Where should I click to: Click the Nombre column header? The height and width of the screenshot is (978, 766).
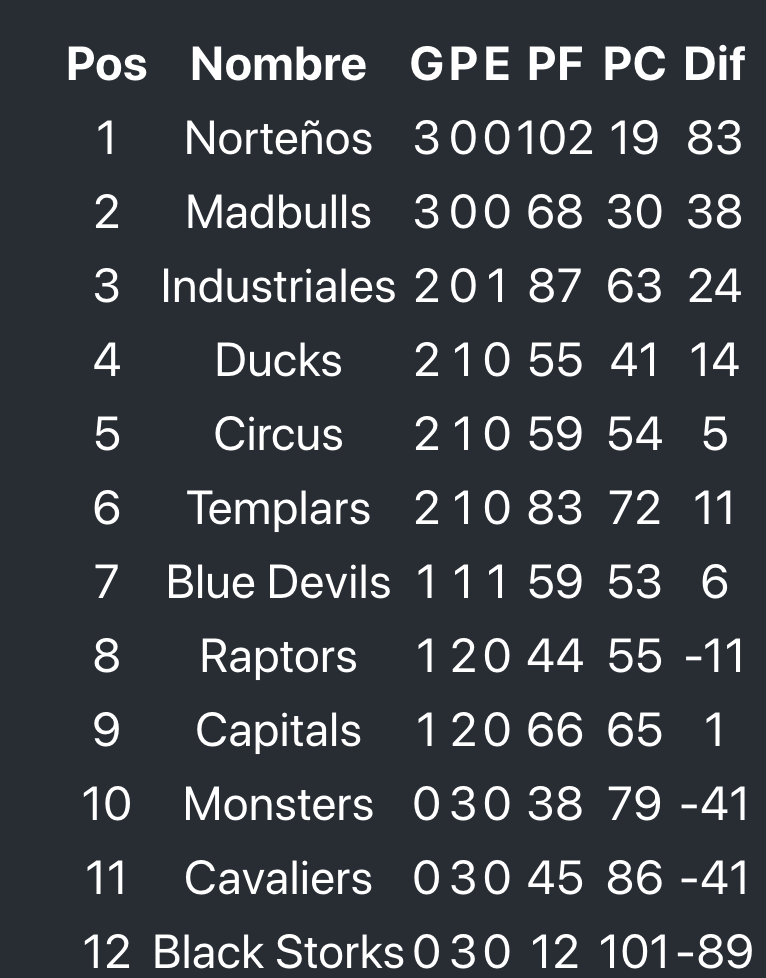click(x=278, y=65)
